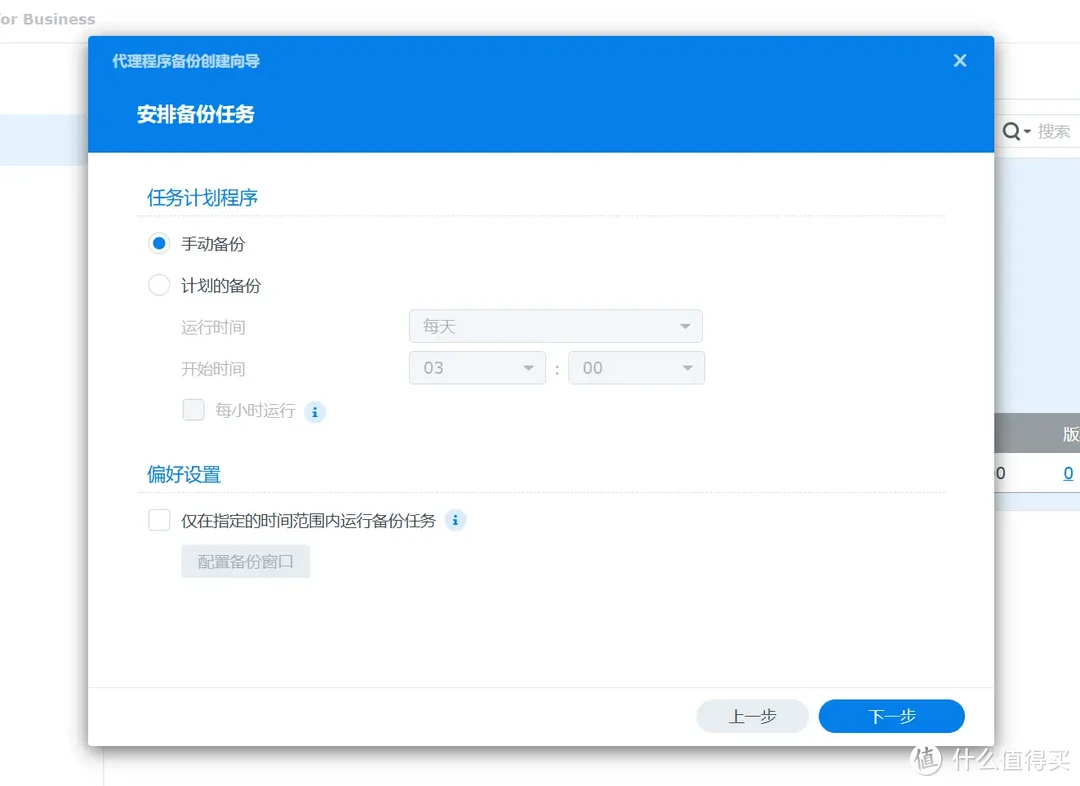This screenshot has width=1080, height=786.
Task: Select the 计划的备份 radio button
Action: click(159, 285)
